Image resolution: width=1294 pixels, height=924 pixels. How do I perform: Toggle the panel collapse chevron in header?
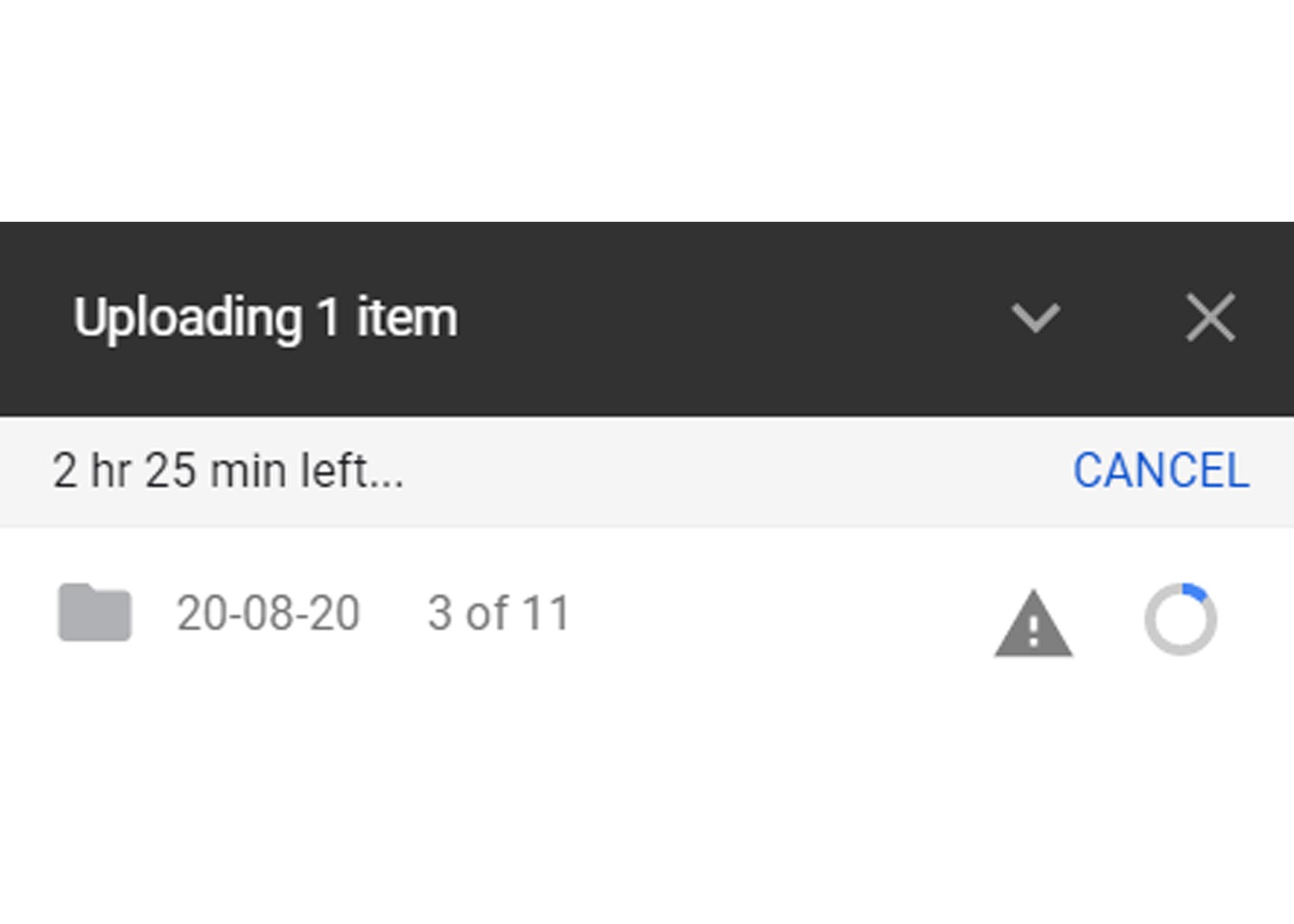pyautogui.click(x=1036, y=318)
